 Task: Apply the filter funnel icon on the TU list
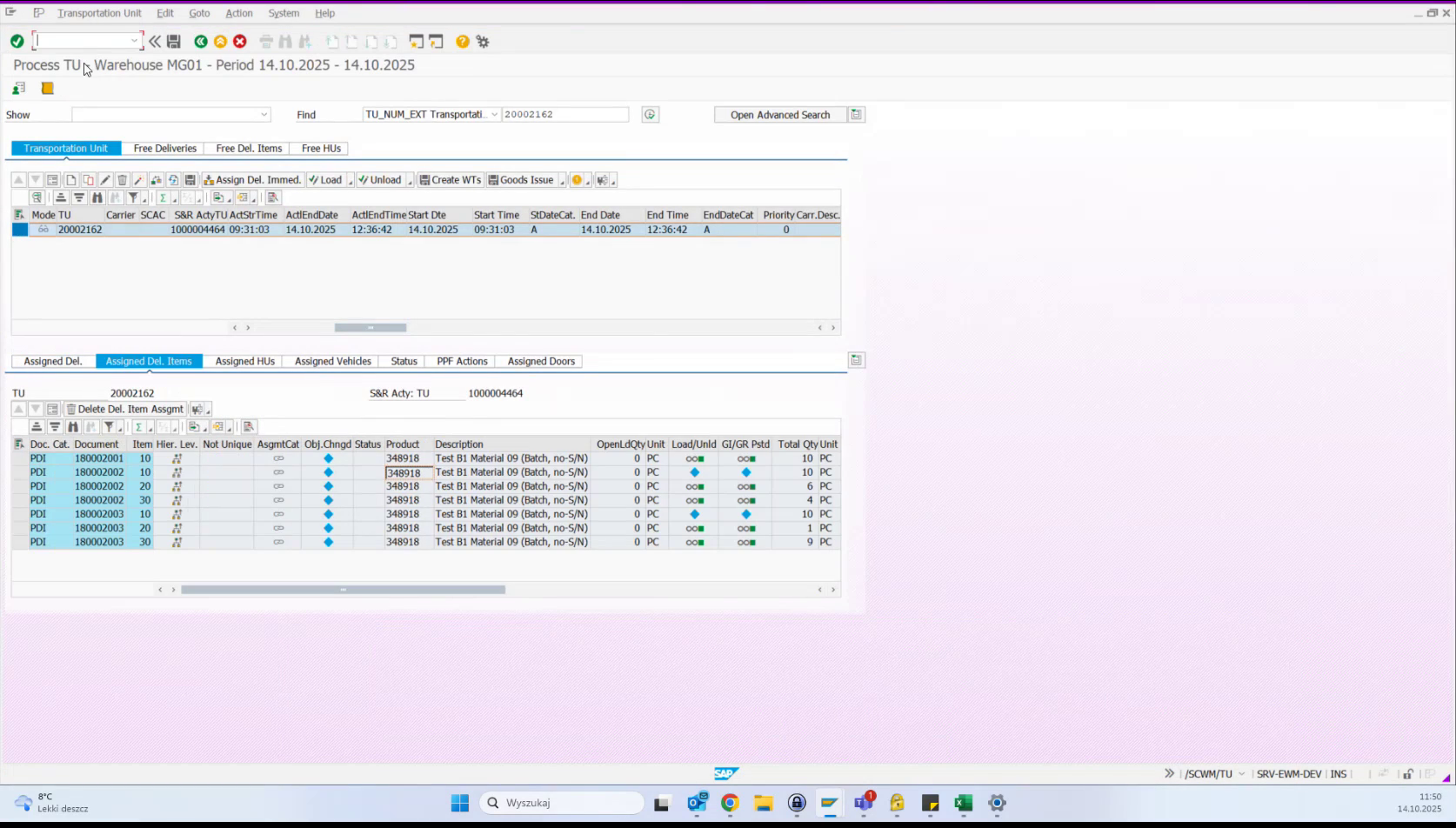[x=134, y=197]
